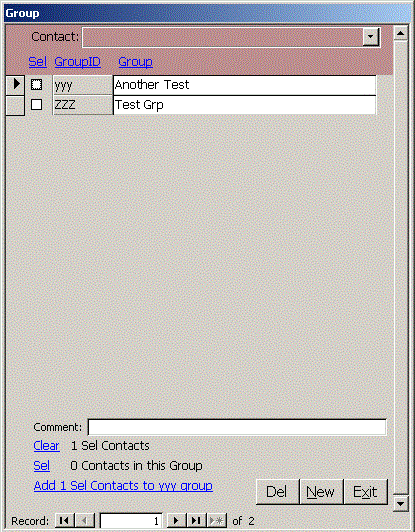Click the Exit button

point(365,492)
